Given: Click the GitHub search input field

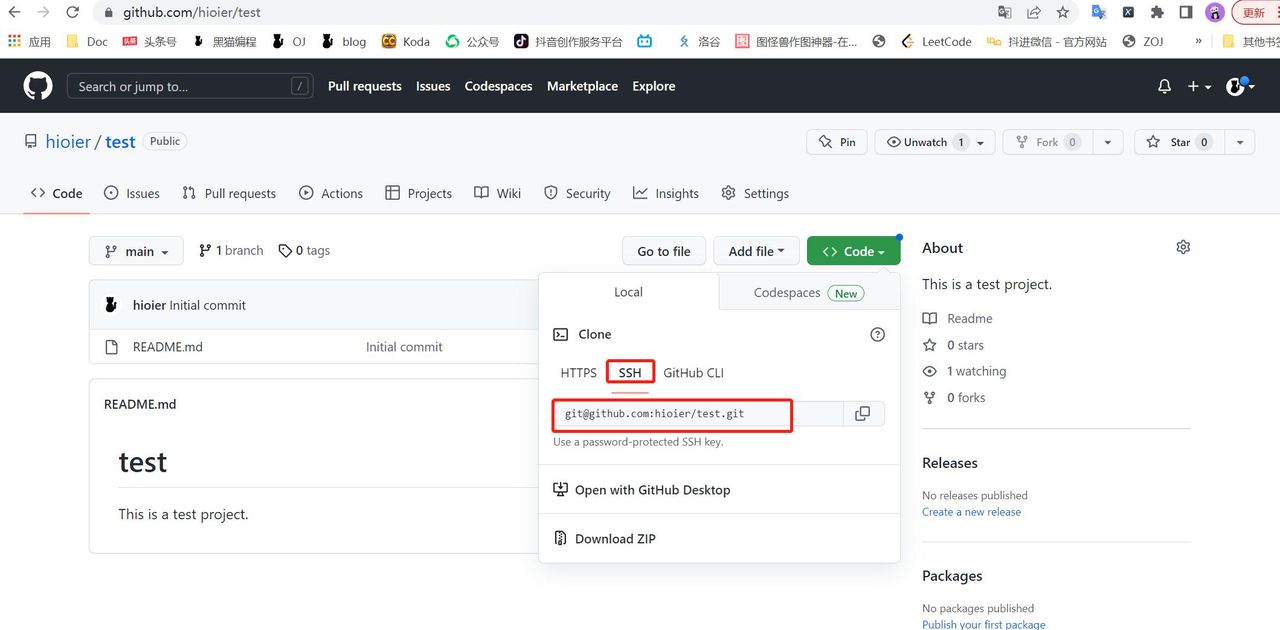Looking at the screenshot, I should (x=180, y=87).
